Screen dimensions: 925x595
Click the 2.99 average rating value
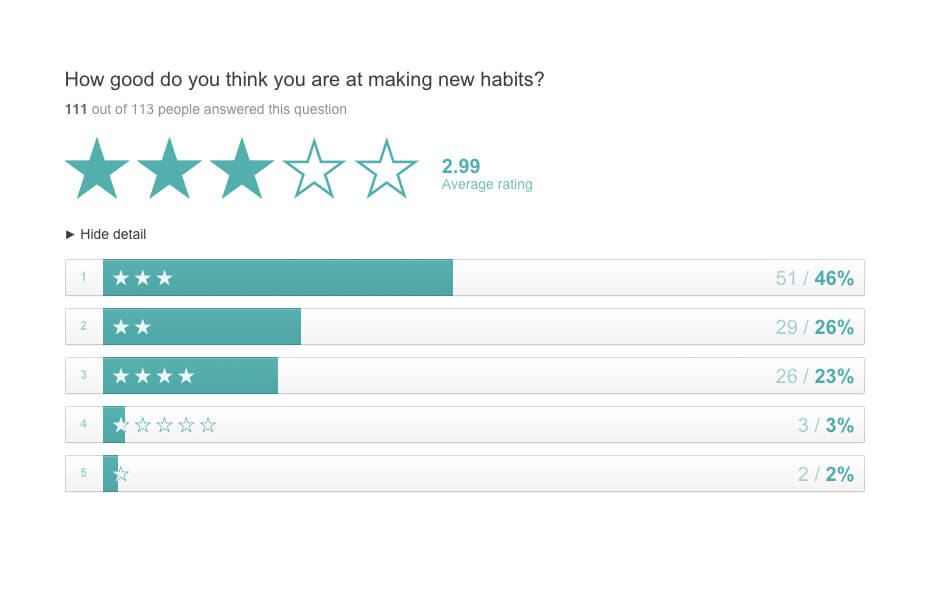point(461,166)
